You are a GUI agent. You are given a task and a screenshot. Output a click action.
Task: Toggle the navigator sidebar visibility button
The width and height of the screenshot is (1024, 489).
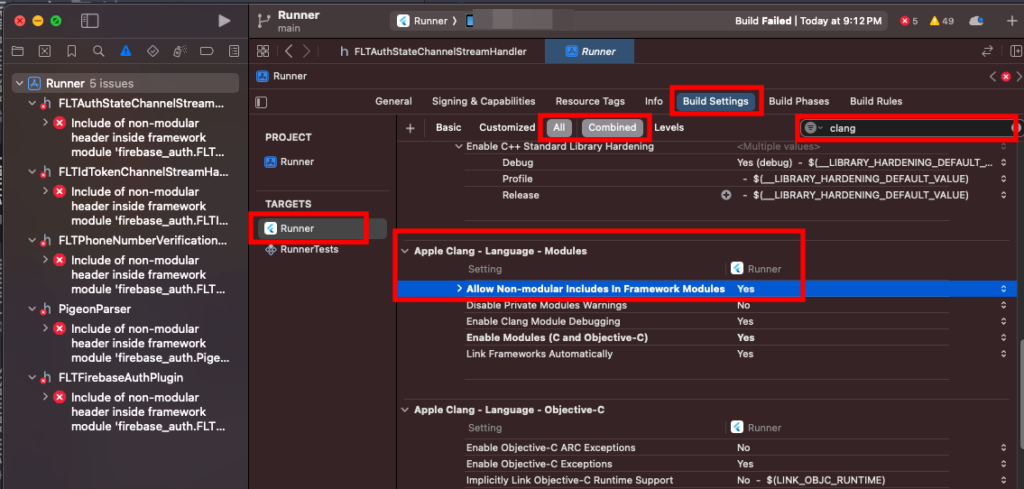tap(89, 21)
